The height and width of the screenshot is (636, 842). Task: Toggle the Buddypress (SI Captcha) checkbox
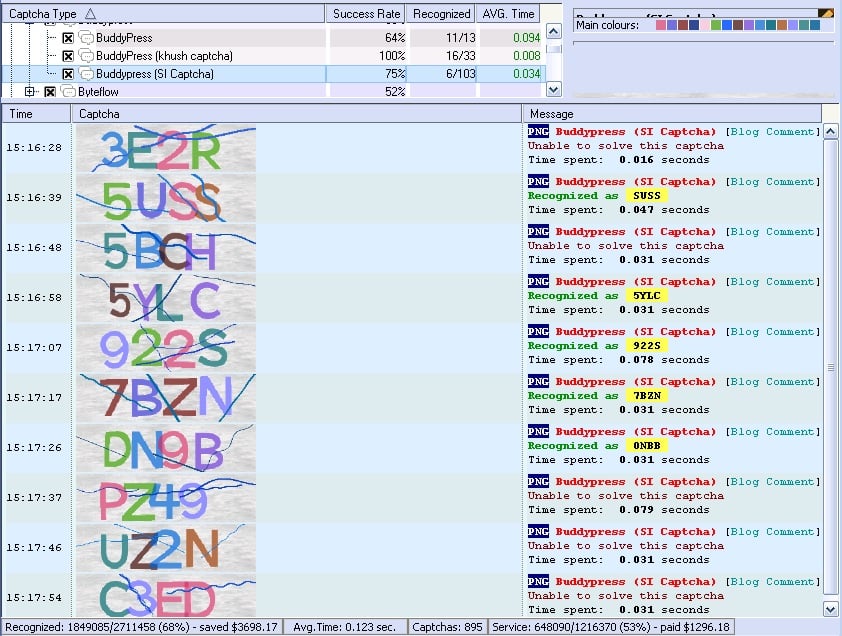(x=68, y=74)
